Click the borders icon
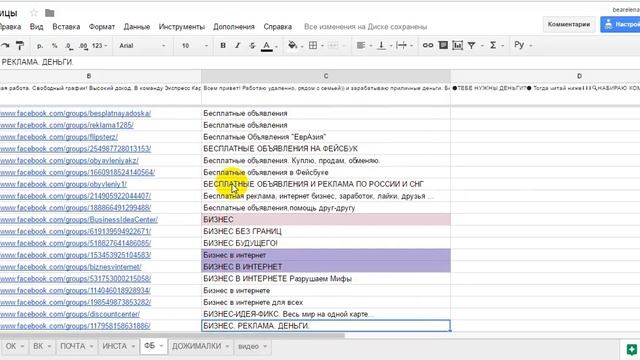The width and height of the screenshot is (640, 360). (313, 45)
